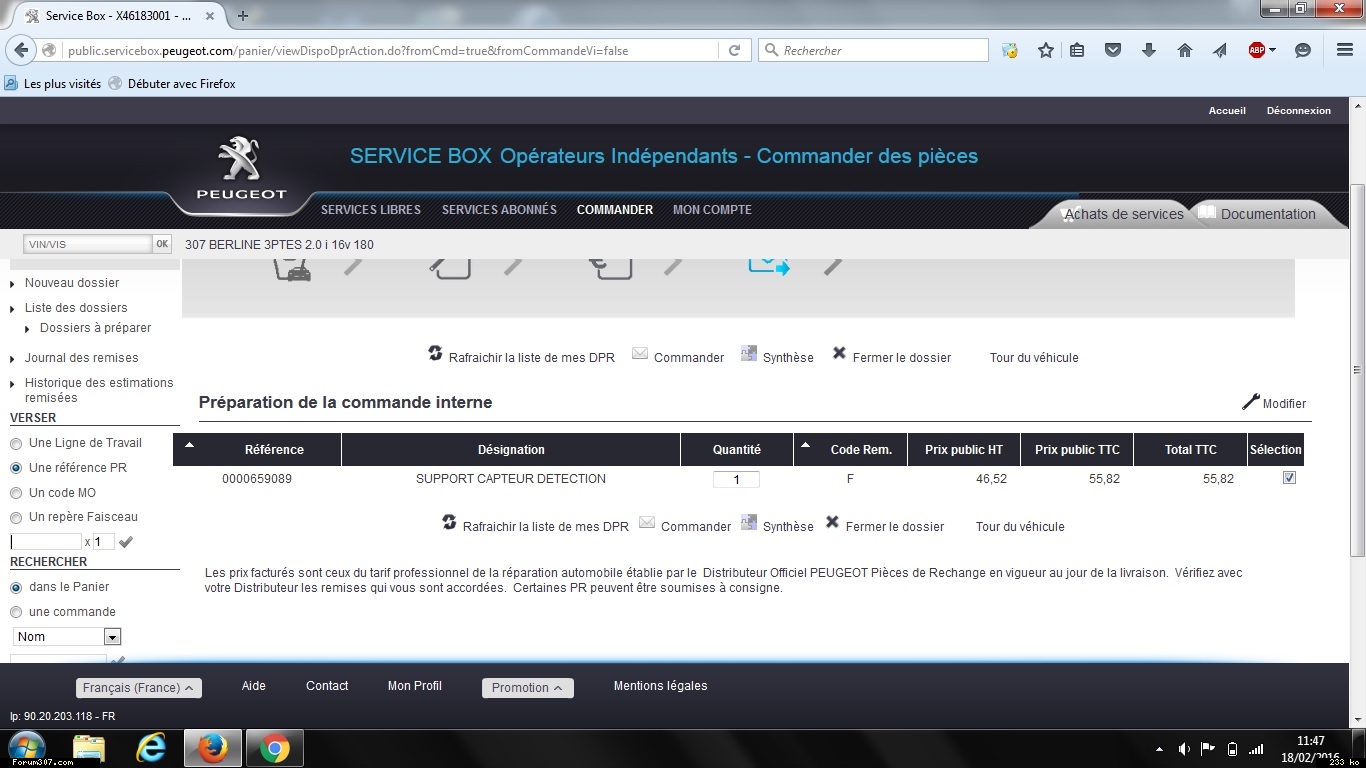This screenshot has width=1366, height=768.
Task: Open the SERVICES LIBRES menu
Action: click(x=371, y=210)
